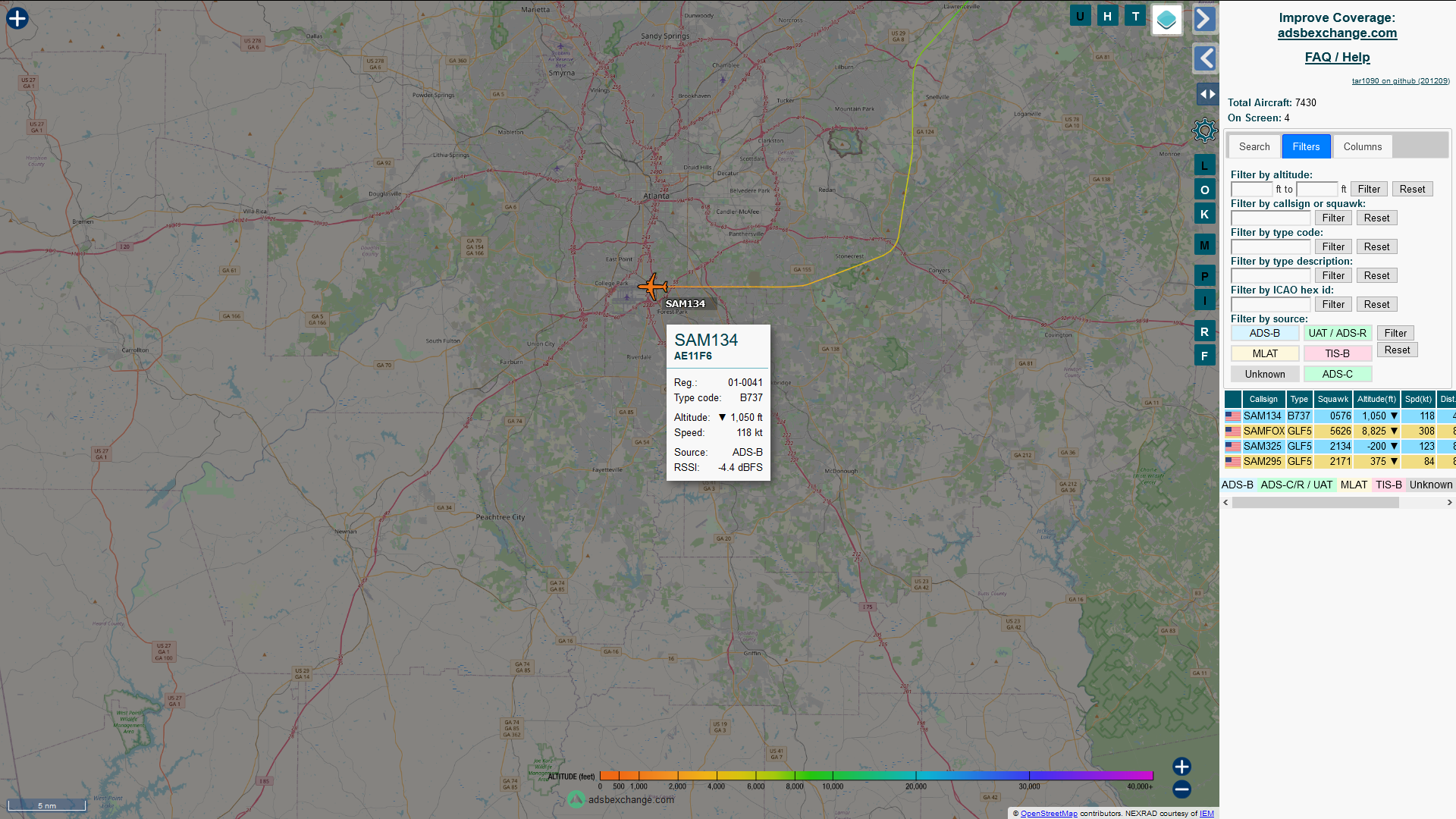Click Filter button for callsign or squawk
The height and width of the screenshot is (819, 1456).
coord(1333,218)
